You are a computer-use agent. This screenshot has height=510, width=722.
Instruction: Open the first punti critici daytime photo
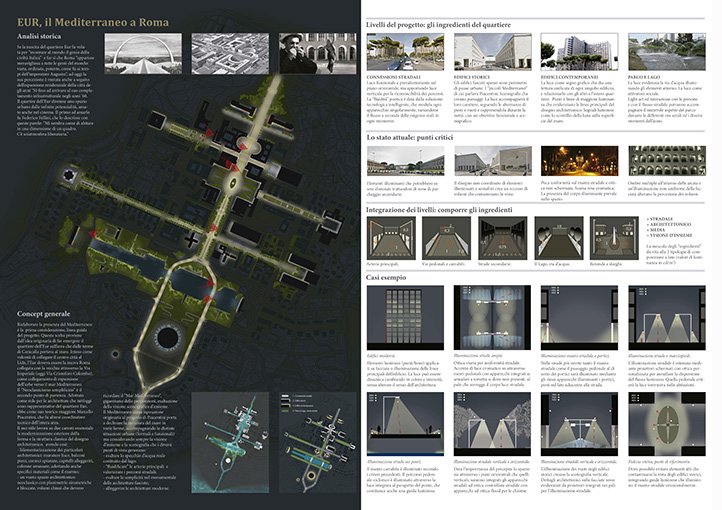click(405, 161)
